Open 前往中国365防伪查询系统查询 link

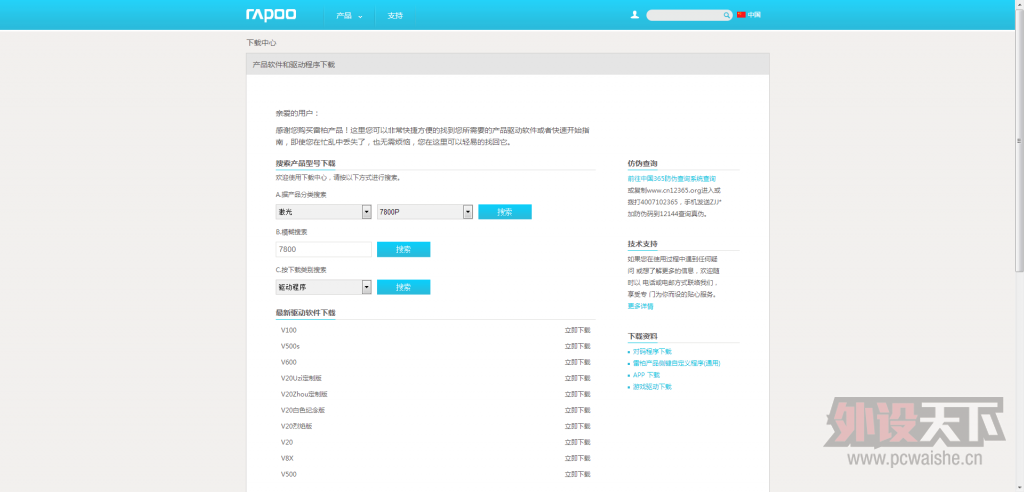[x=671, y=178]
